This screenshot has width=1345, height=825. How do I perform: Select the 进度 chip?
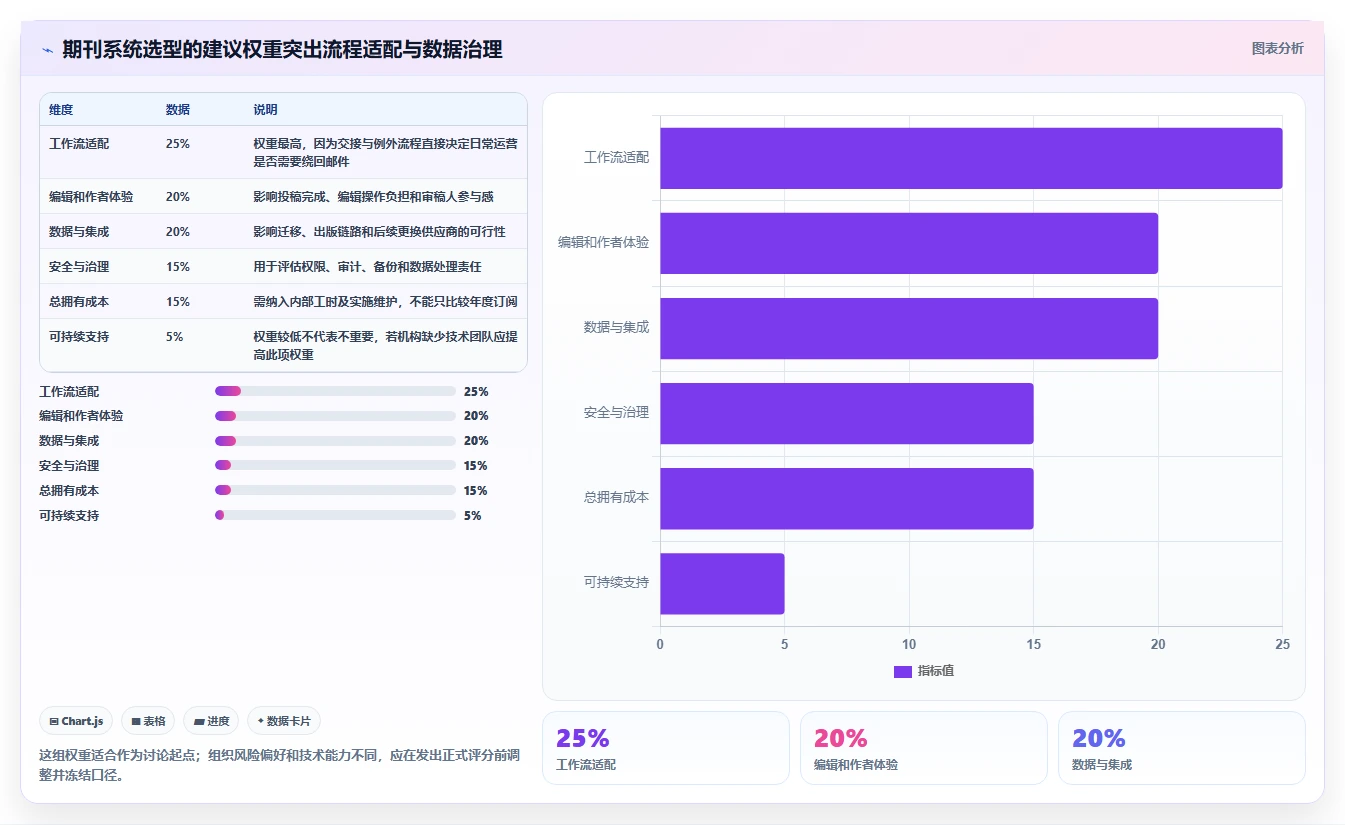coord(211,721)
